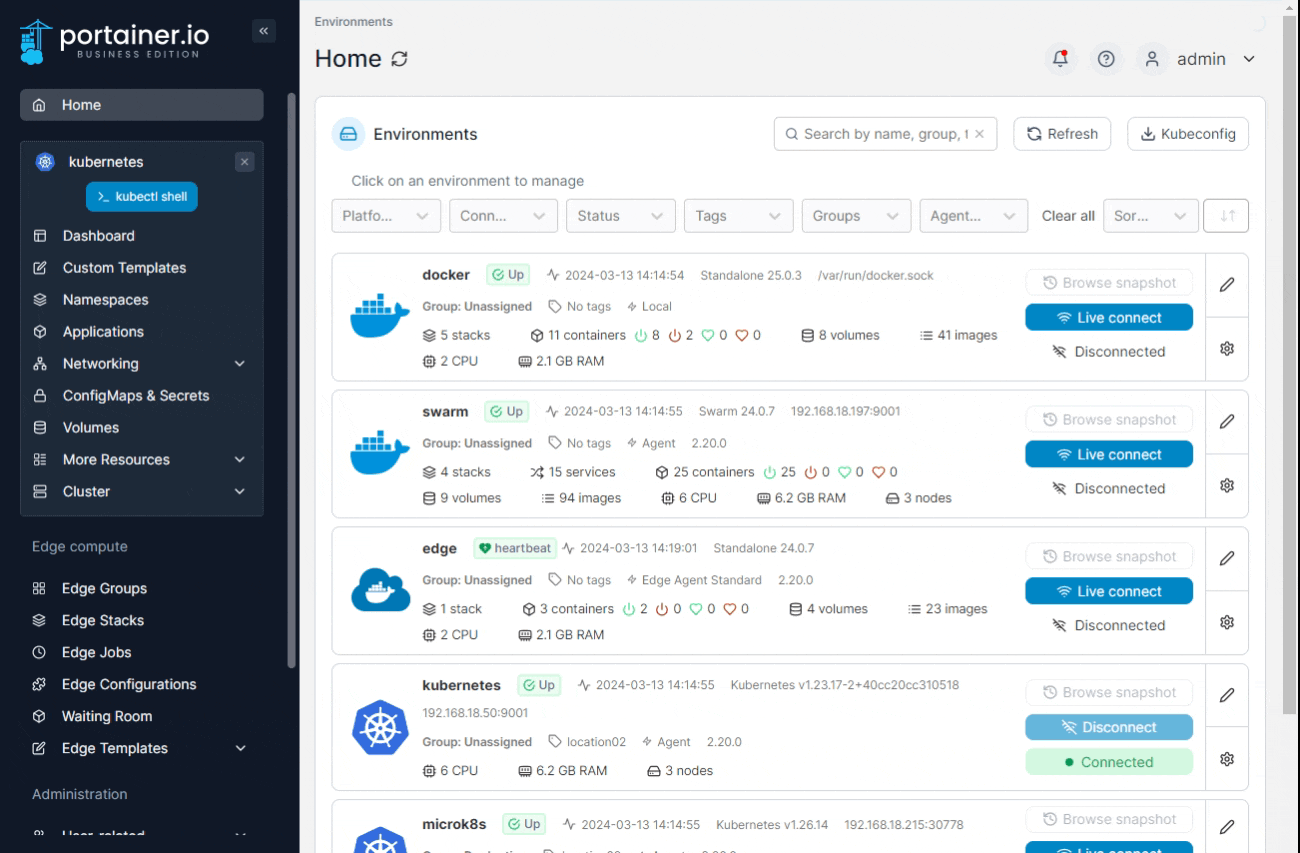Toggle the sort order arrows button

(1227, 216)
